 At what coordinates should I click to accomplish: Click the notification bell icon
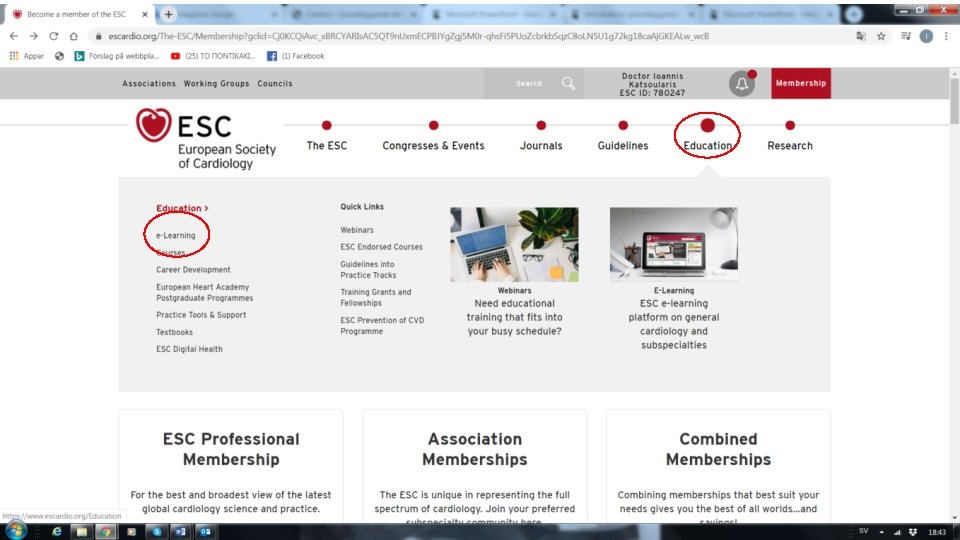(x=741, y=83)
